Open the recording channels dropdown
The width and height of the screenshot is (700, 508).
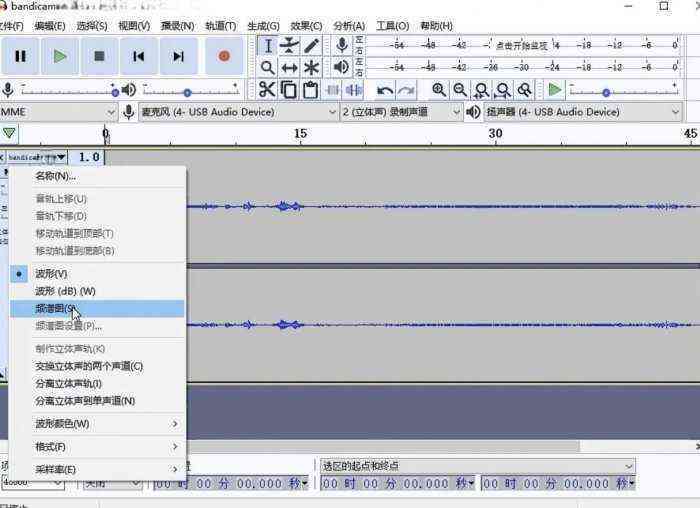(x=401, y=112)
